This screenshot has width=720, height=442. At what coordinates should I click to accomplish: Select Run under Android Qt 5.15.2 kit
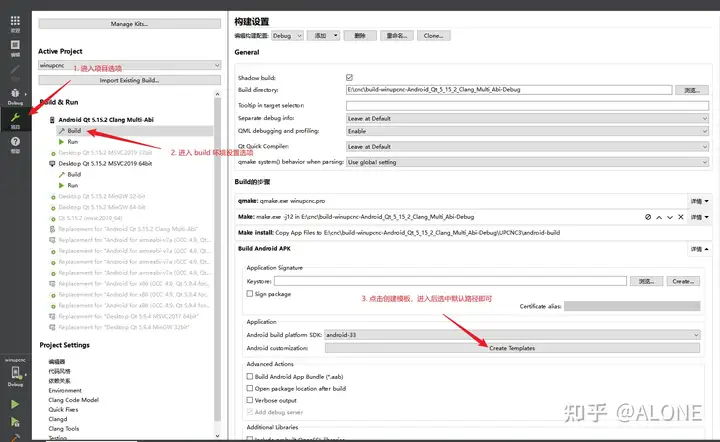pyautogui.click(x=73, y=142)
